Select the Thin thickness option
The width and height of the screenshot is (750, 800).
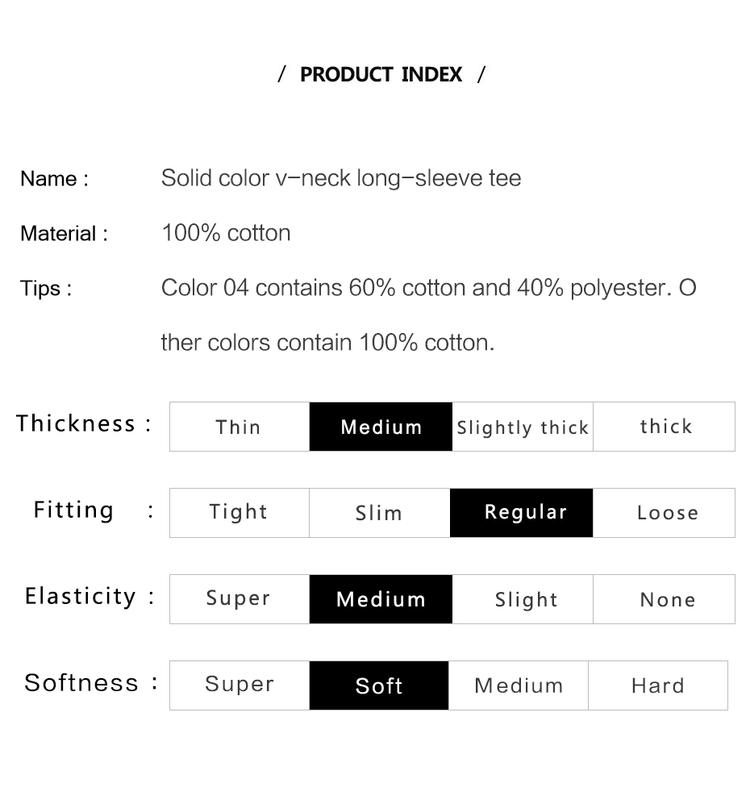point(239,427)
